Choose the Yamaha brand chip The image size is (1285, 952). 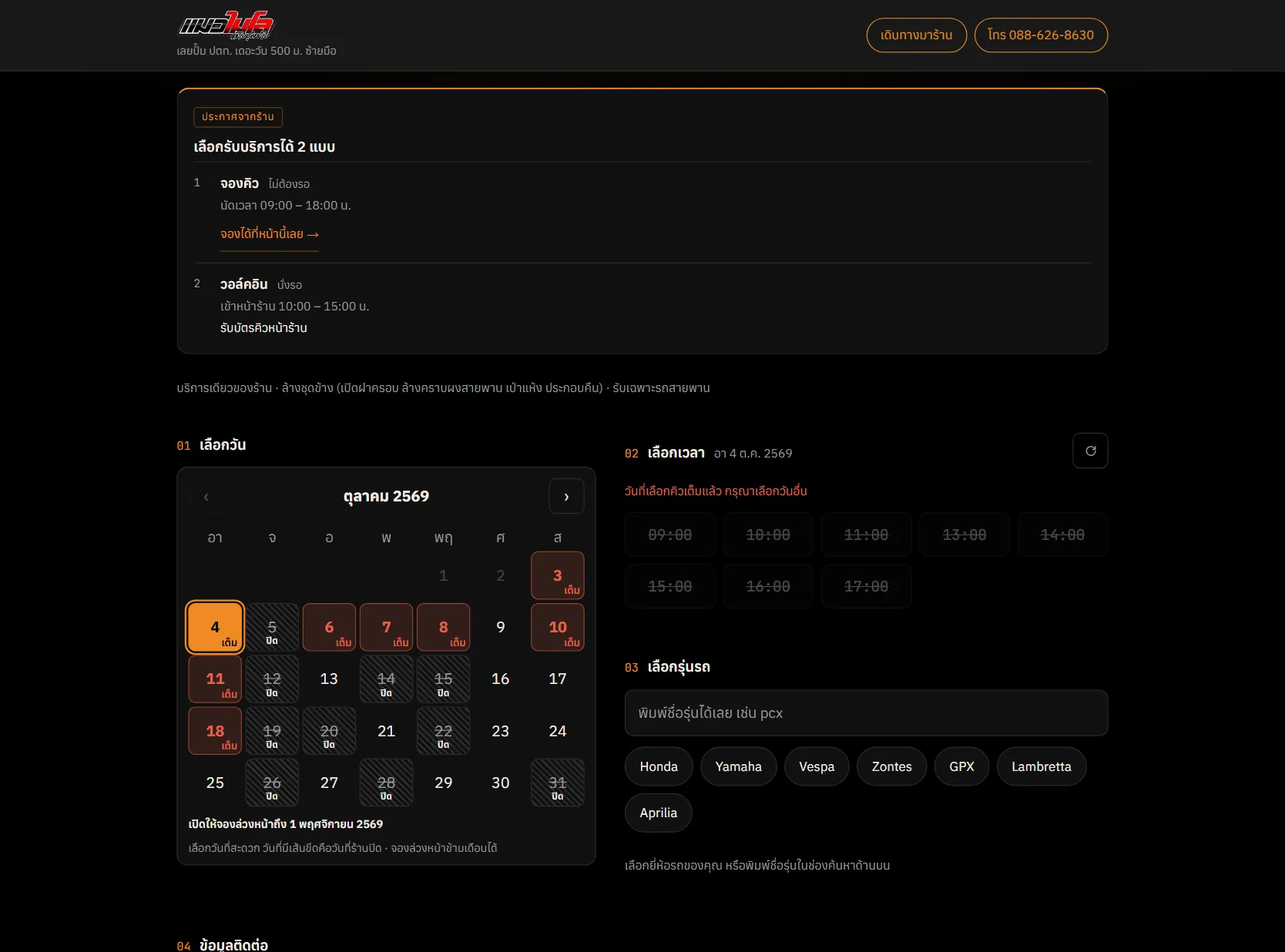click(x=738, y=766)
